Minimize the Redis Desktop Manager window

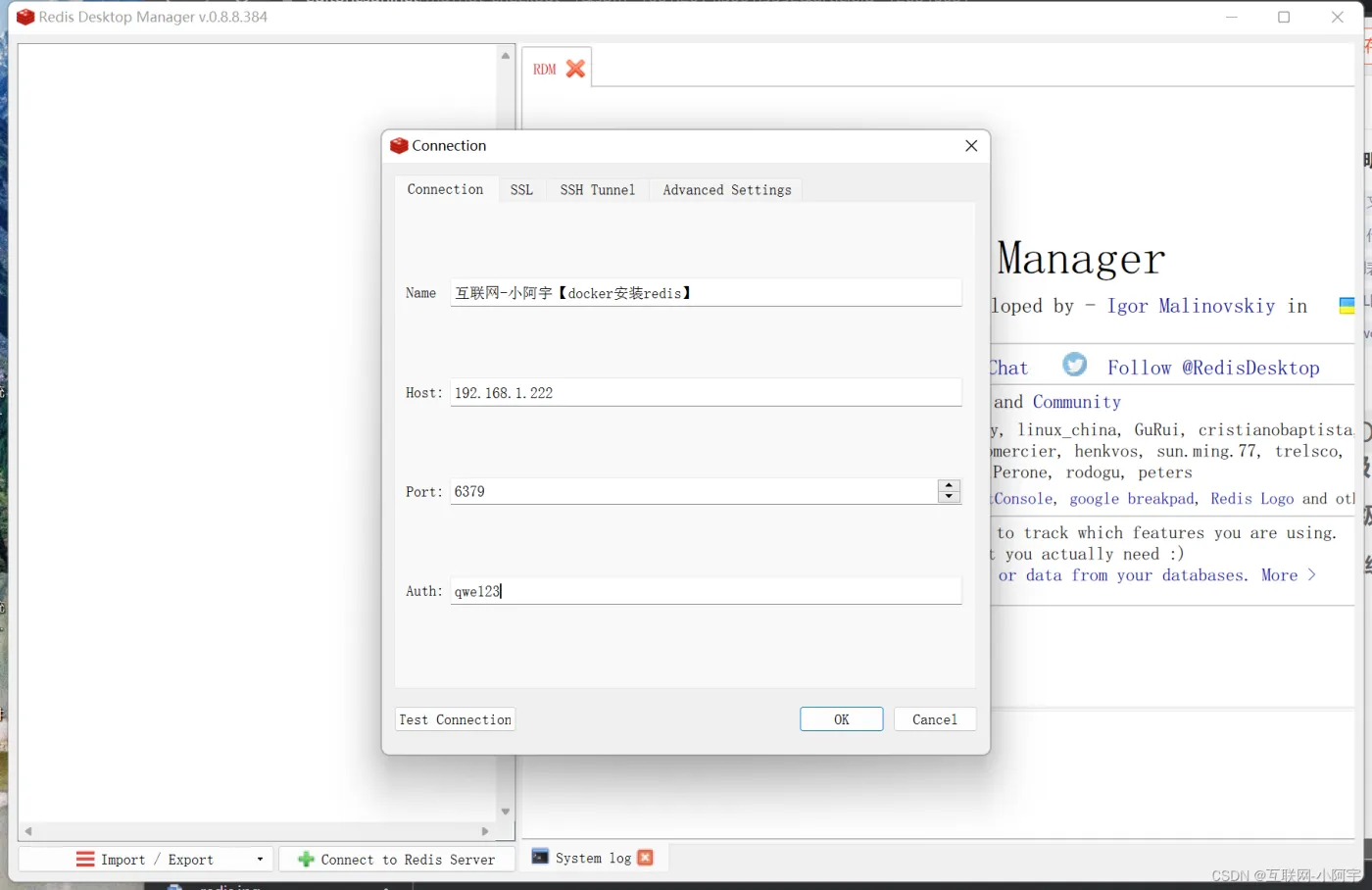pos(1232,17)
